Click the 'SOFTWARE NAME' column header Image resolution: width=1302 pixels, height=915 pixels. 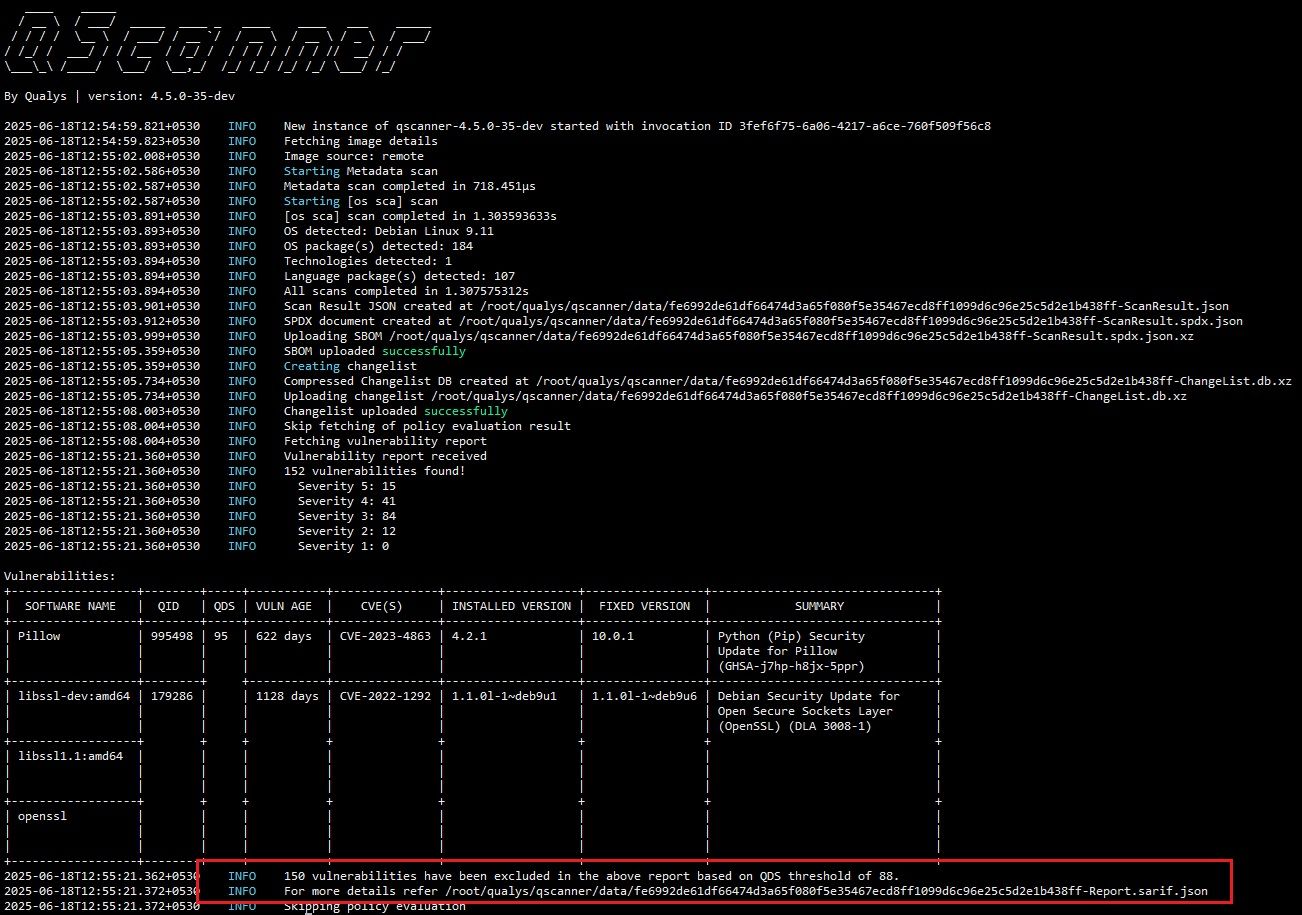(x=70, y=606)
